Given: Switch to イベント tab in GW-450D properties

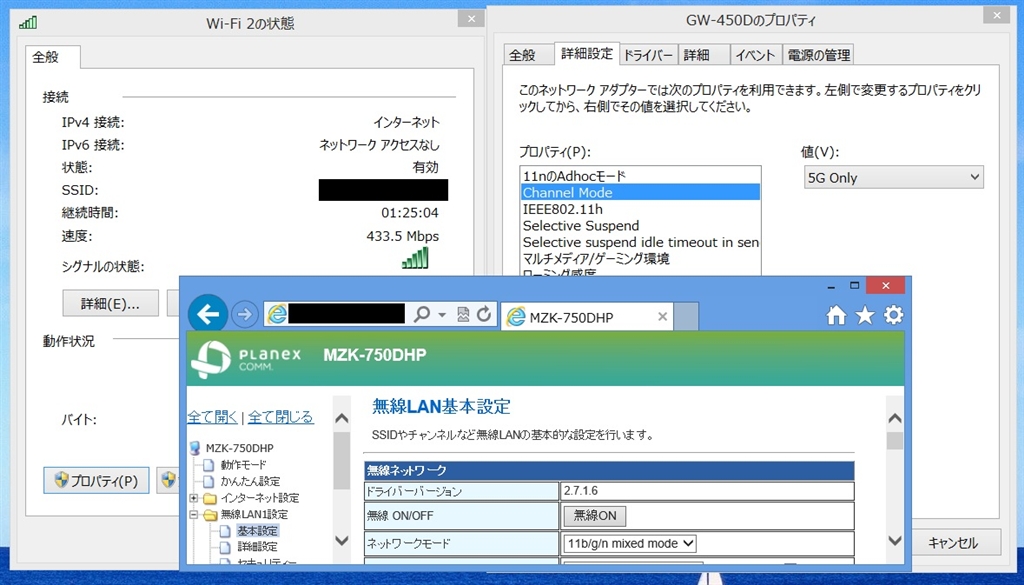Looking at the screenshot, I should coord(755,55).
